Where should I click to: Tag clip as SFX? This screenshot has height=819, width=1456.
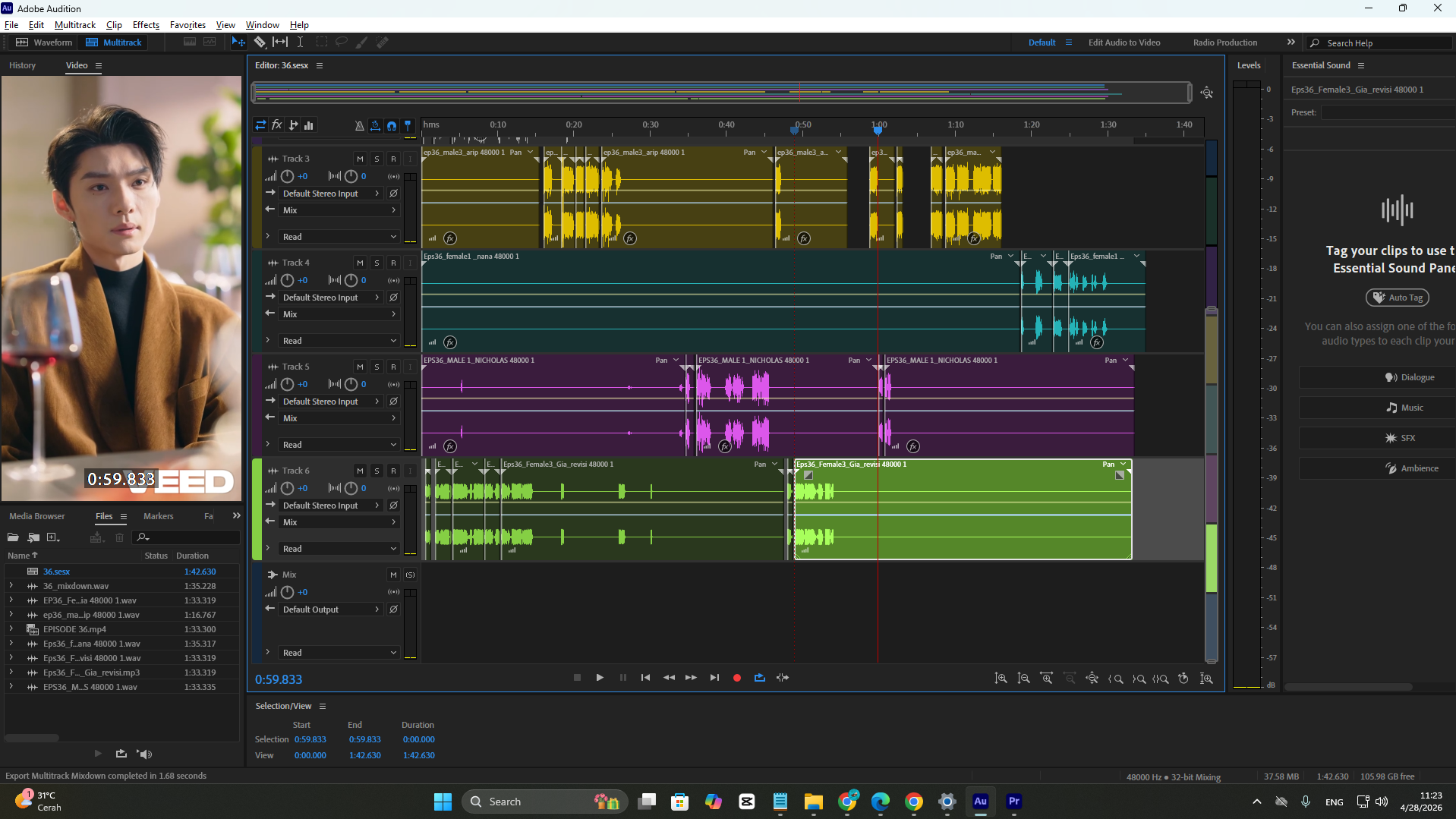1377,438
